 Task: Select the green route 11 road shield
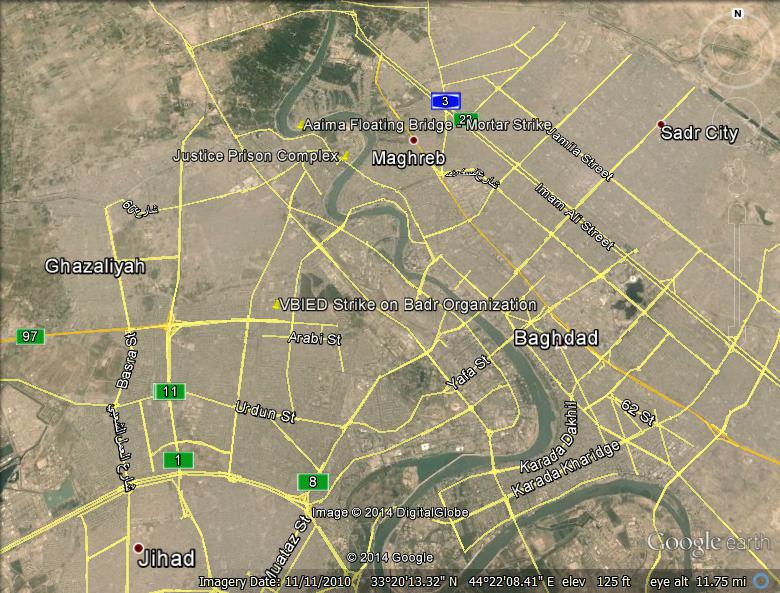tap(169, 391)
